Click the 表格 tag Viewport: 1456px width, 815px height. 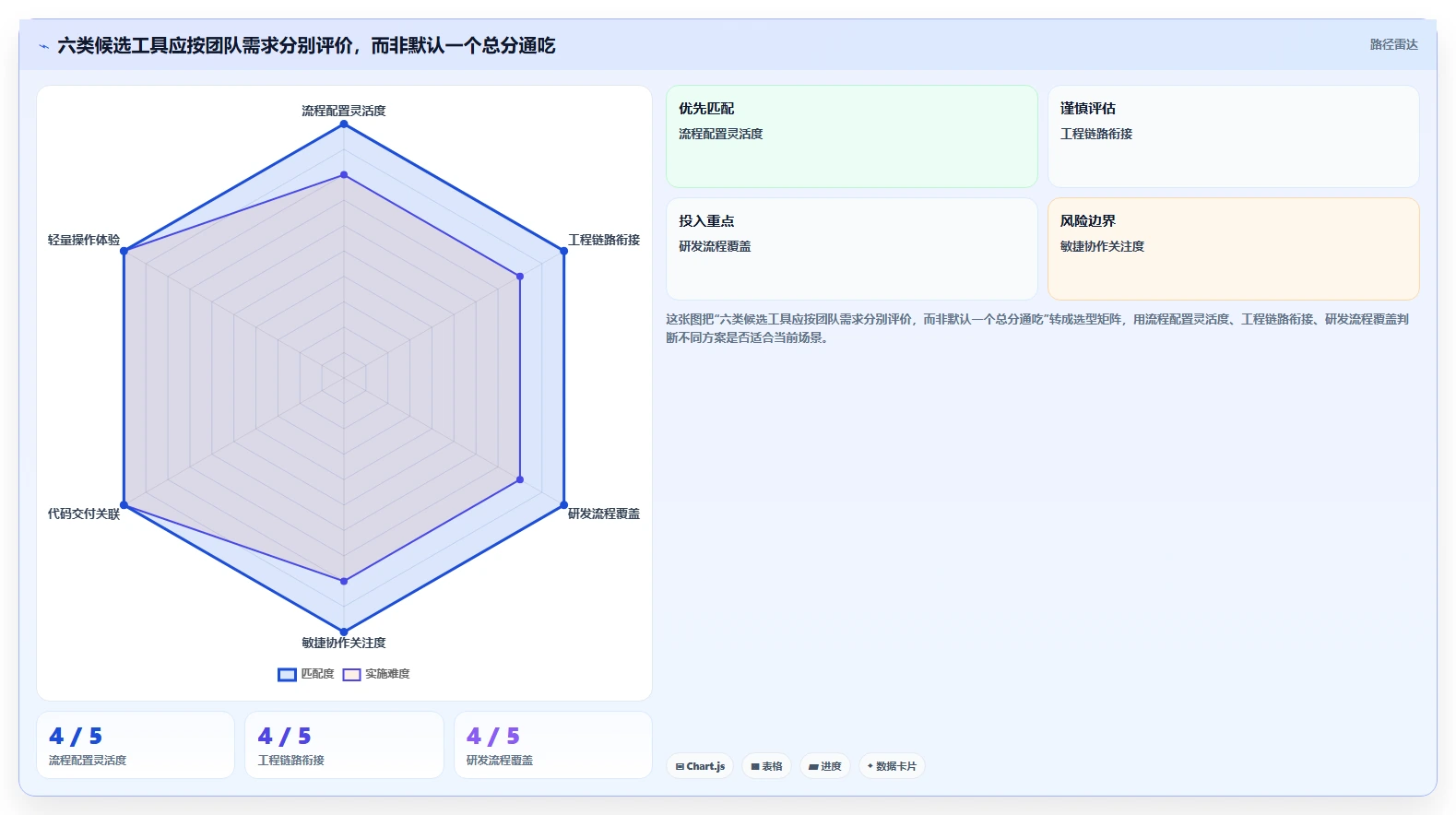766,766
